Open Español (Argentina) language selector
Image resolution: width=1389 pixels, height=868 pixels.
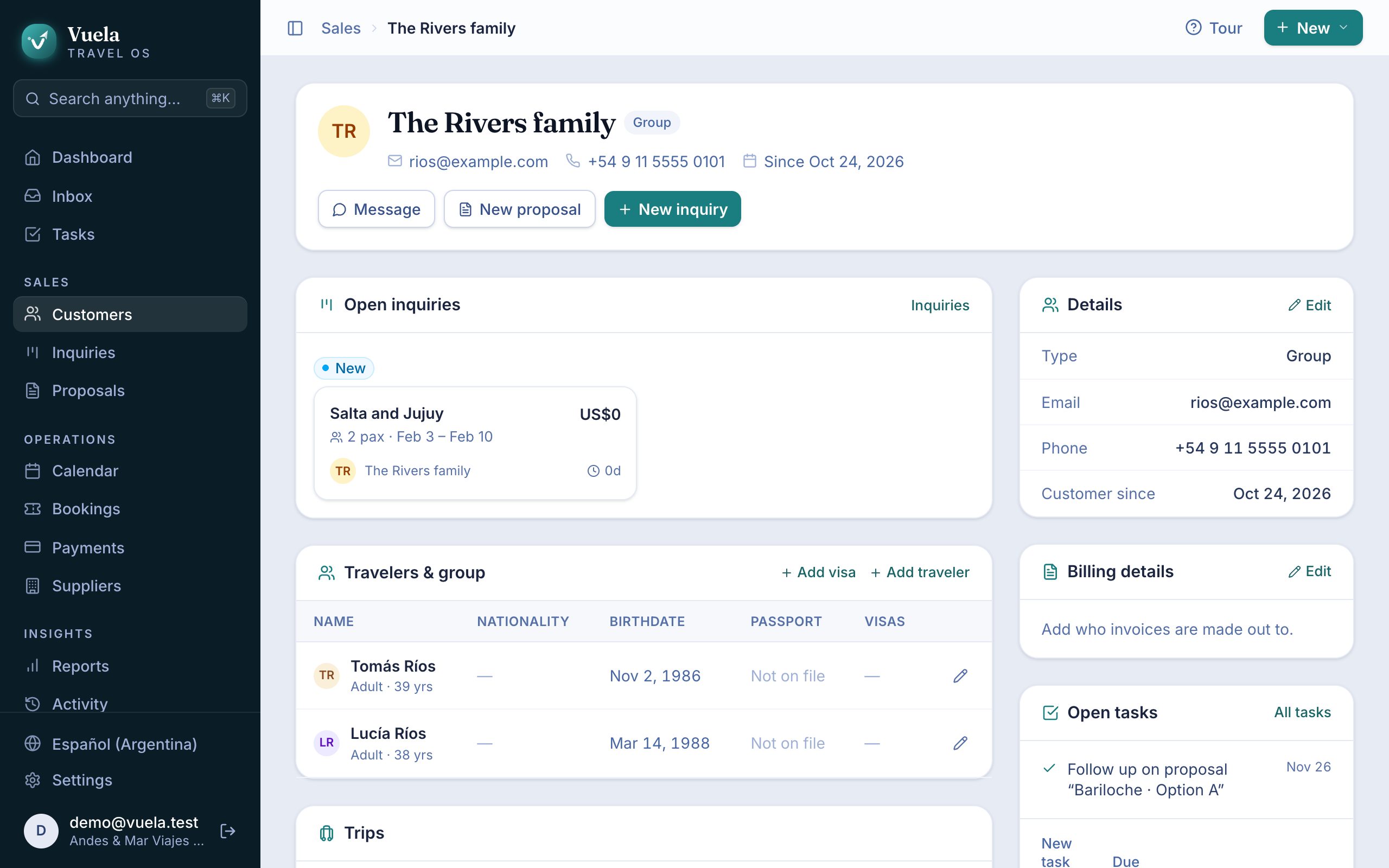(x=130, y=743)
